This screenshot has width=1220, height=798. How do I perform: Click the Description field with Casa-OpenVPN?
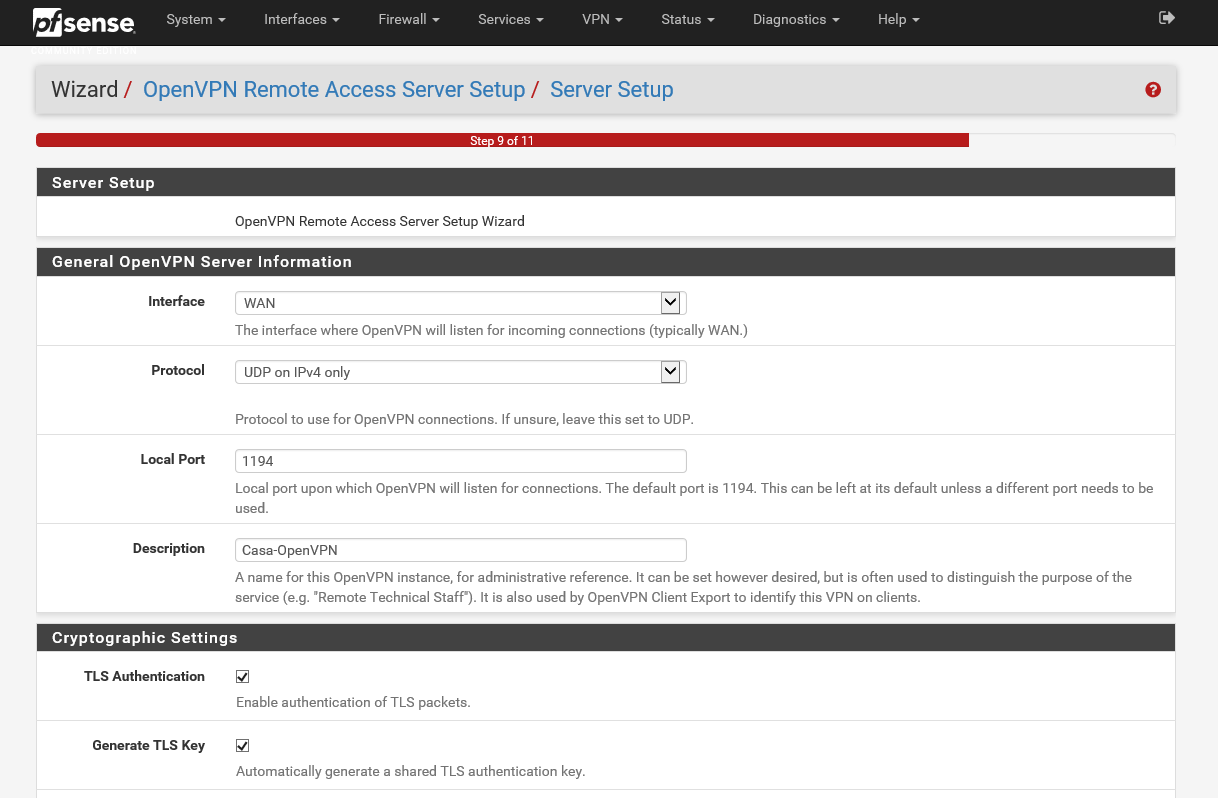(x=461, y=550)
